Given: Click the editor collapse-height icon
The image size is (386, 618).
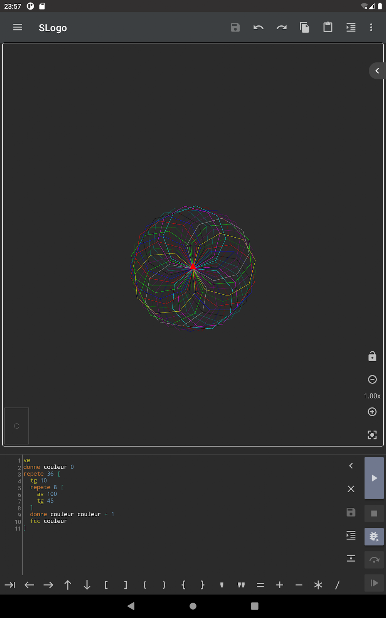Looking at the screenshot, I should click(x=351, y=558).
